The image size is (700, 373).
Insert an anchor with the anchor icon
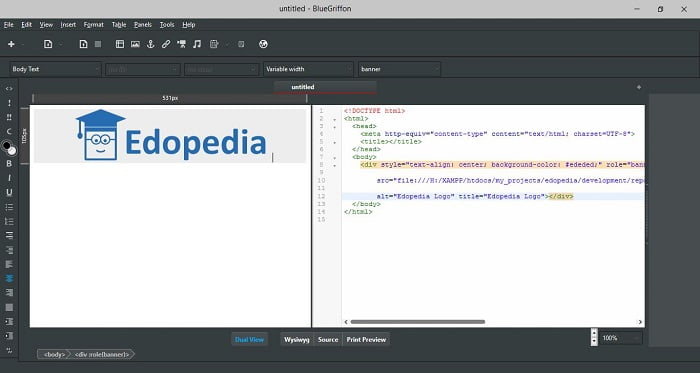150,44
